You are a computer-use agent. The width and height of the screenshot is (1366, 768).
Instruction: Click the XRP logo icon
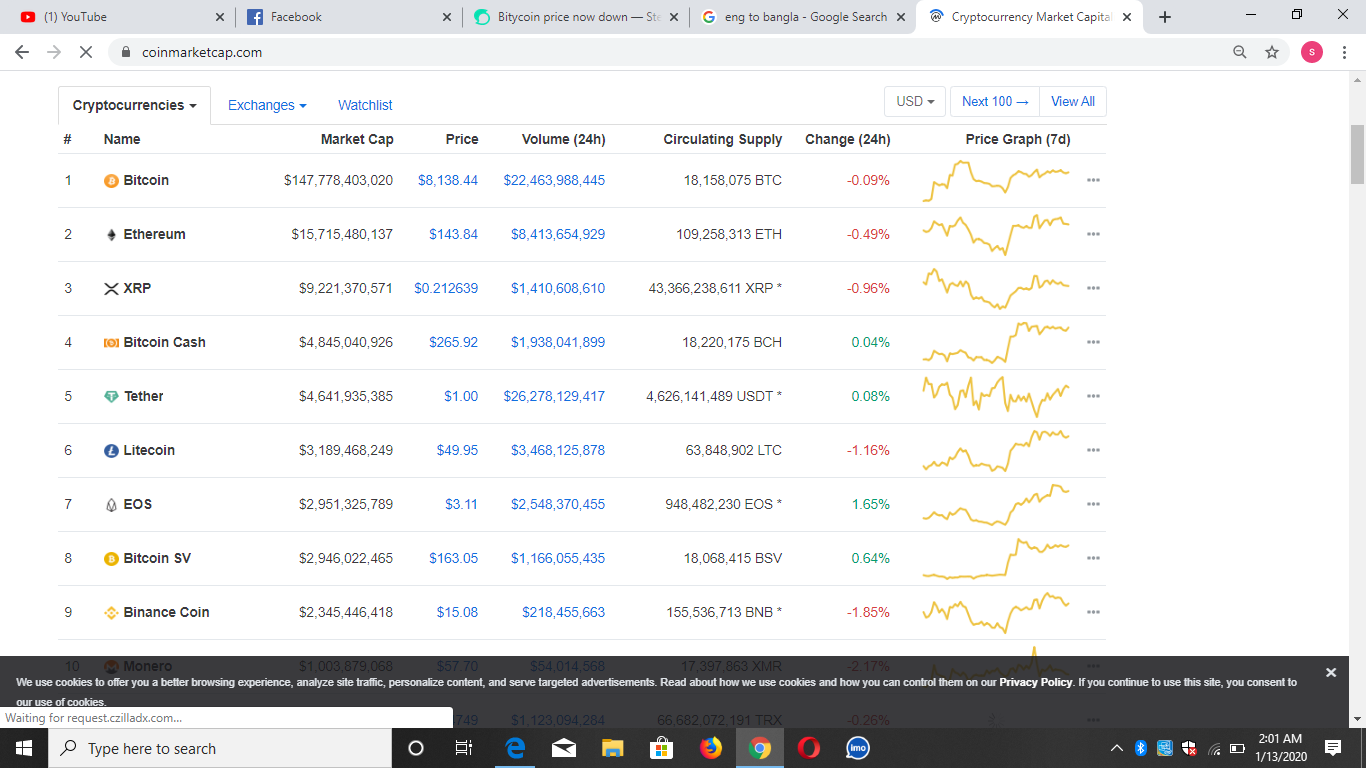110,288
